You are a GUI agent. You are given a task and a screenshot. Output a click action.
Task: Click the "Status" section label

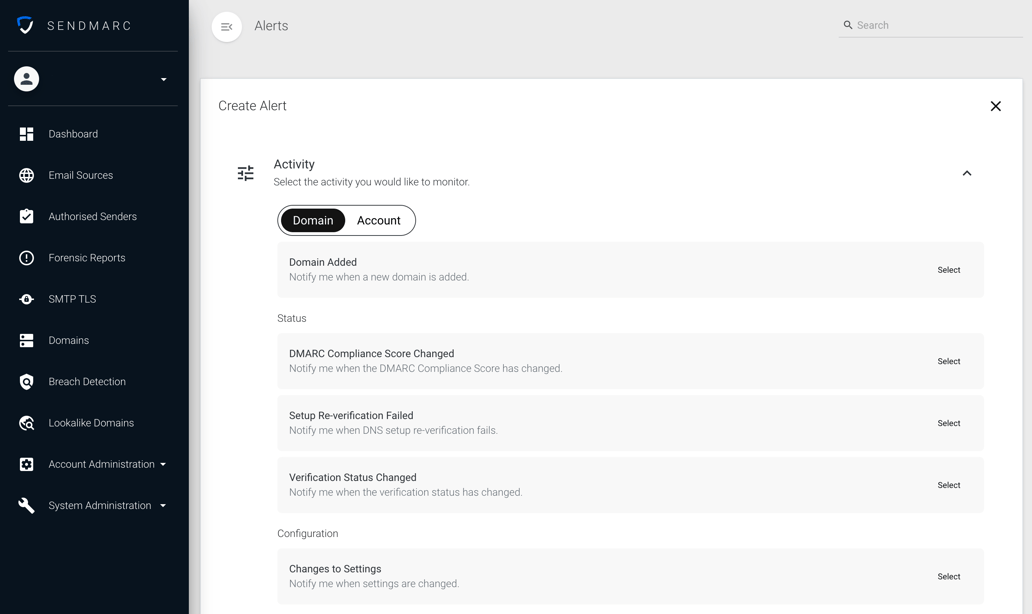pyautogui.click(x=292, y=319)
